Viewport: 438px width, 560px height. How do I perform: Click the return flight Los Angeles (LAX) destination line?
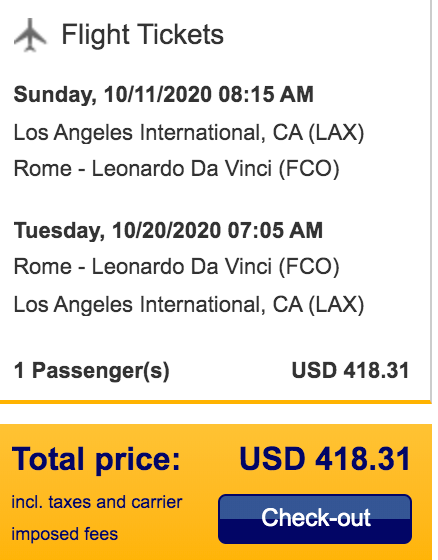pos(189,305)
